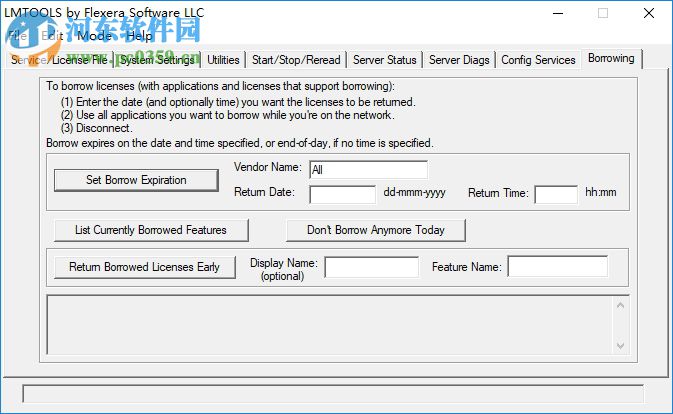Focus the Vendor Name input field

coord(368,169)
